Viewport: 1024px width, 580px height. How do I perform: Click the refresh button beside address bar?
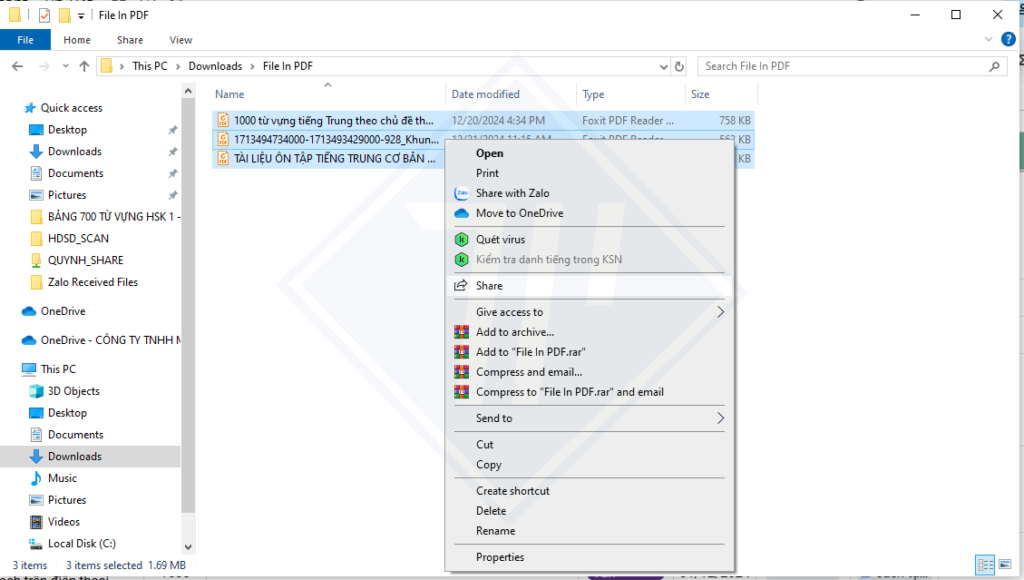(680, 67)
